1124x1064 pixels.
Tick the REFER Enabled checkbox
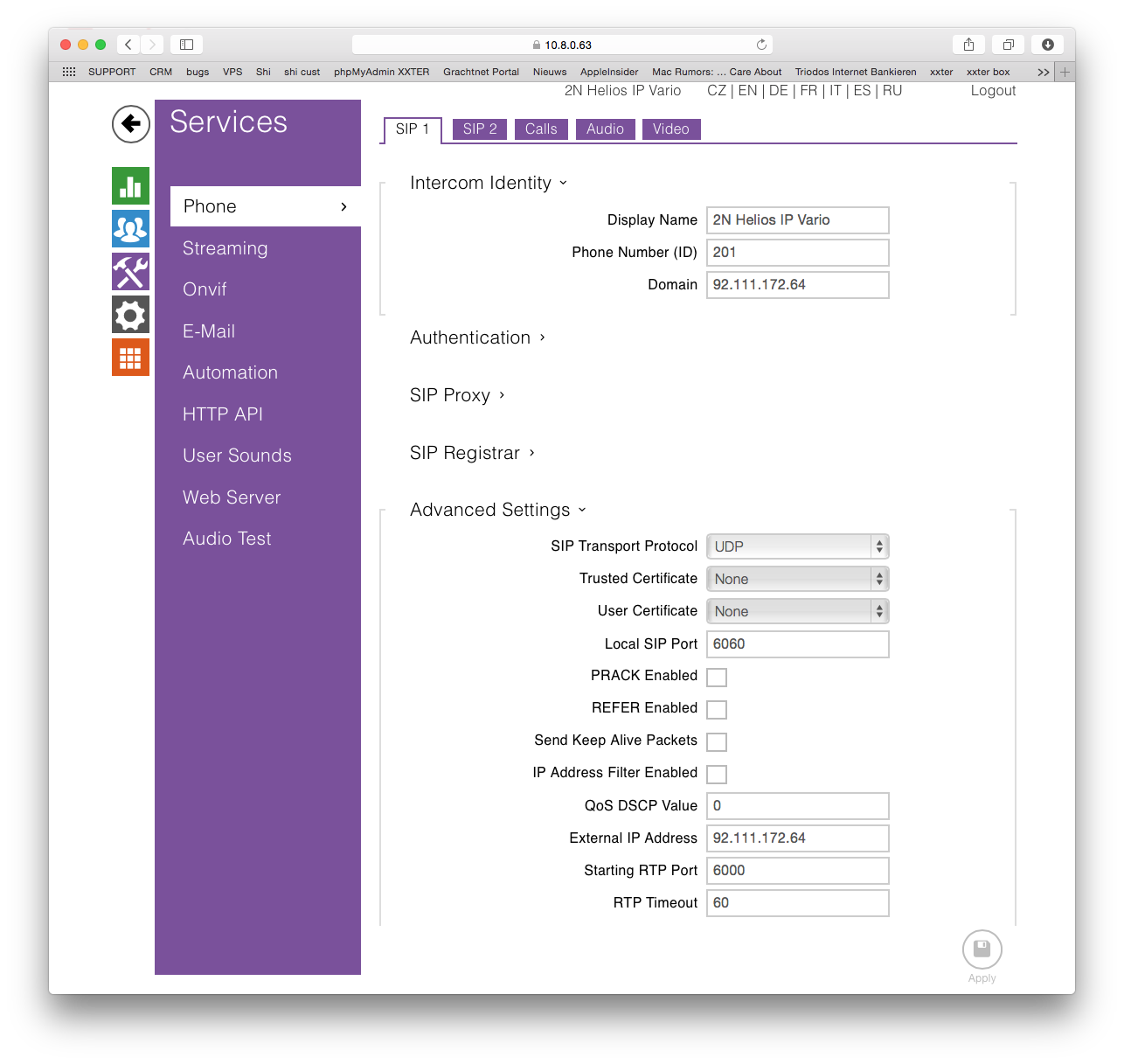click(717, 710)
